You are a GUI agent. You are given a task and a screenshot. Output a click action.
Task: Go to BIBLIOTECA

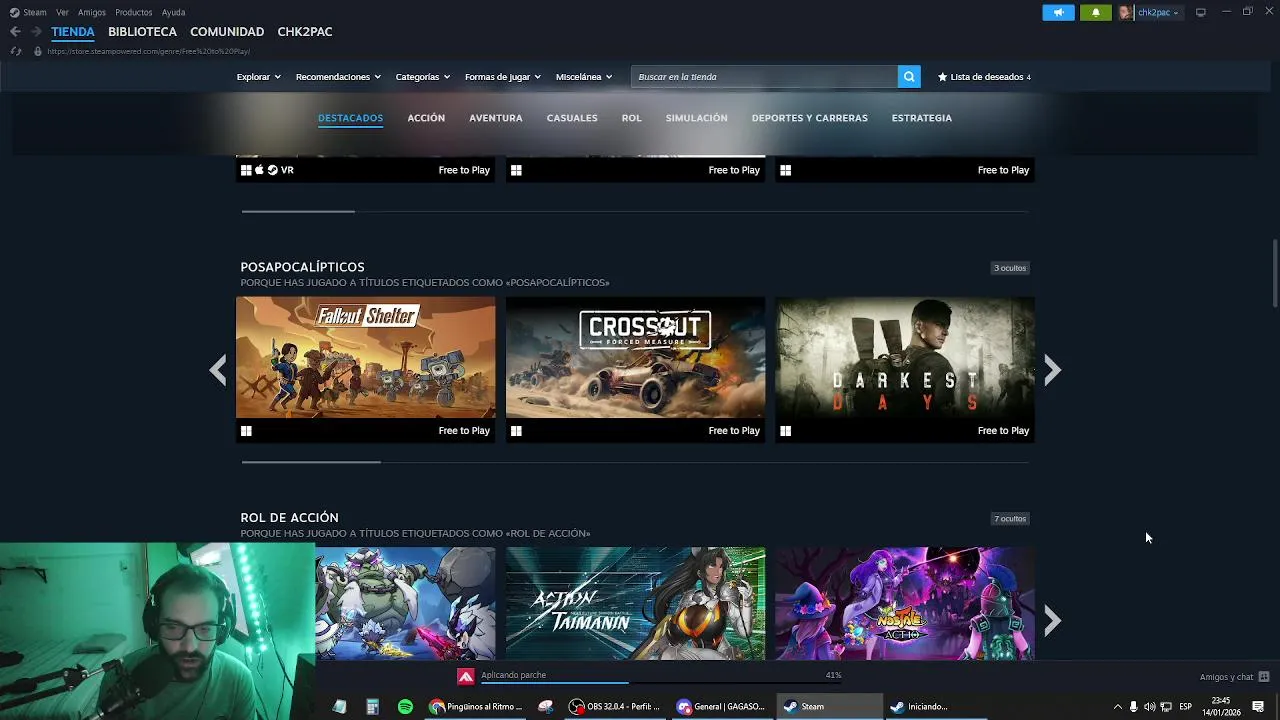142,32
